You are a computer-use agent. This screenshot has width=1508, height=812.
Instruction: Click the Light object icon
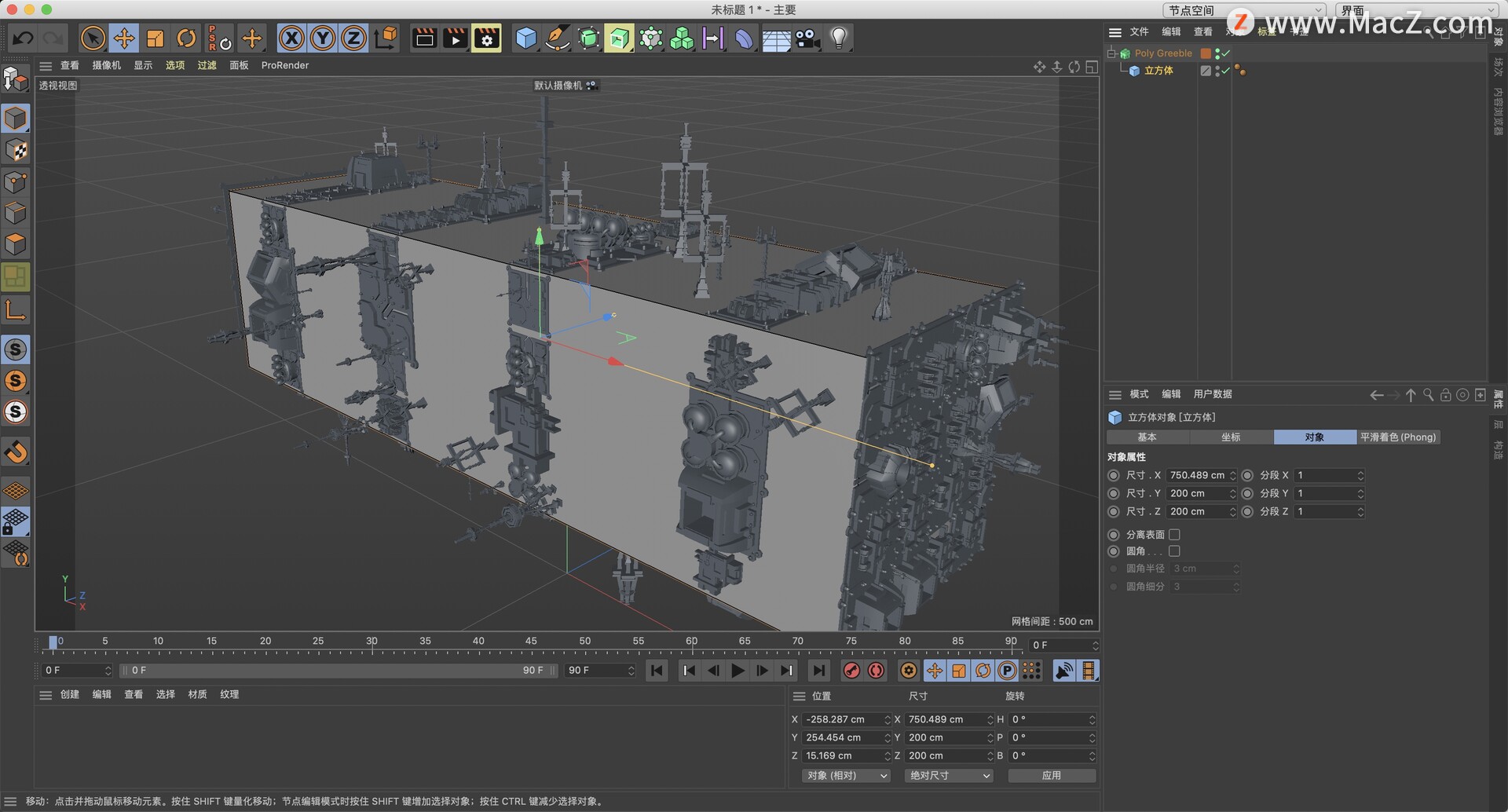(x=838, y=38)
